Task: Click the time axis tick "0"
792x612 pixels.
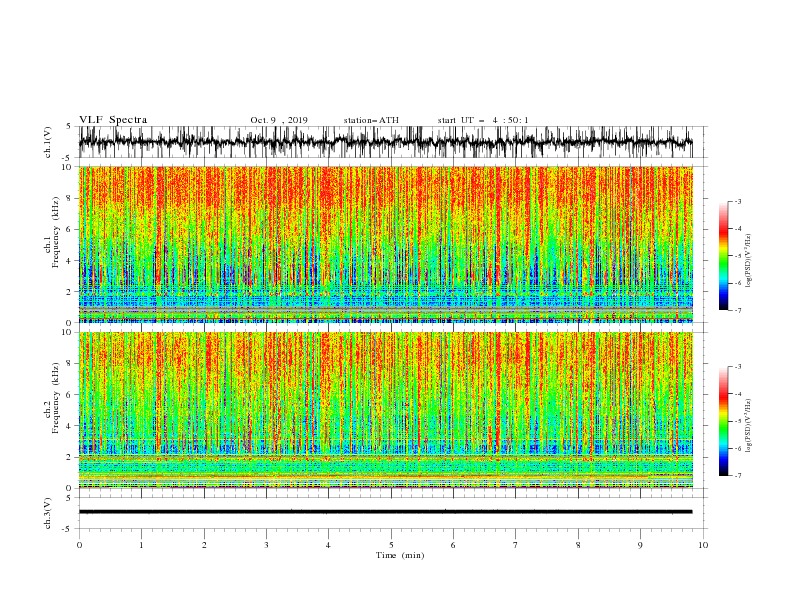Action: [79, 545]
